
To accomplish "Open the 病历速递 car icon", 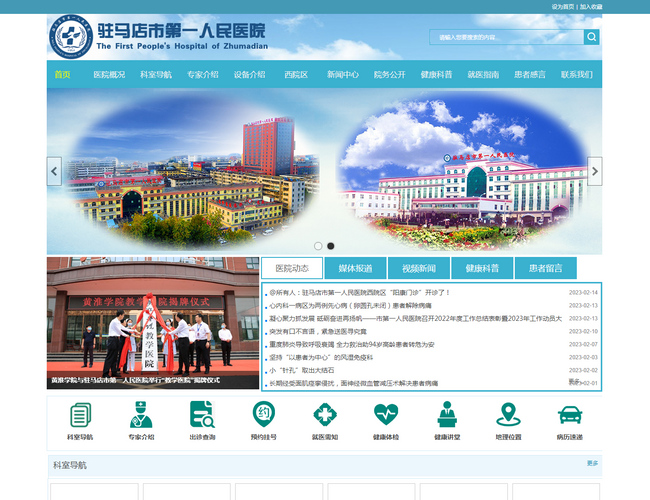I will tap(569, 415).
